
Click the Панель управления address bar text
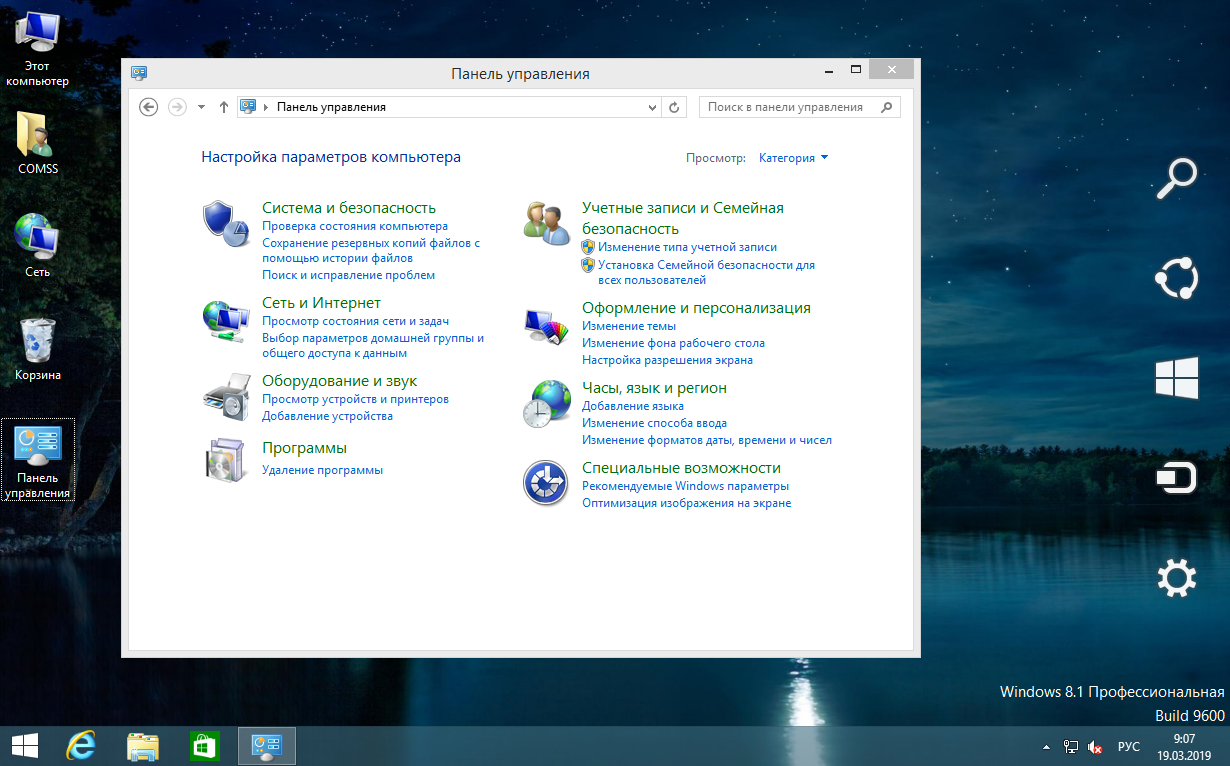[x=331, y=107]
